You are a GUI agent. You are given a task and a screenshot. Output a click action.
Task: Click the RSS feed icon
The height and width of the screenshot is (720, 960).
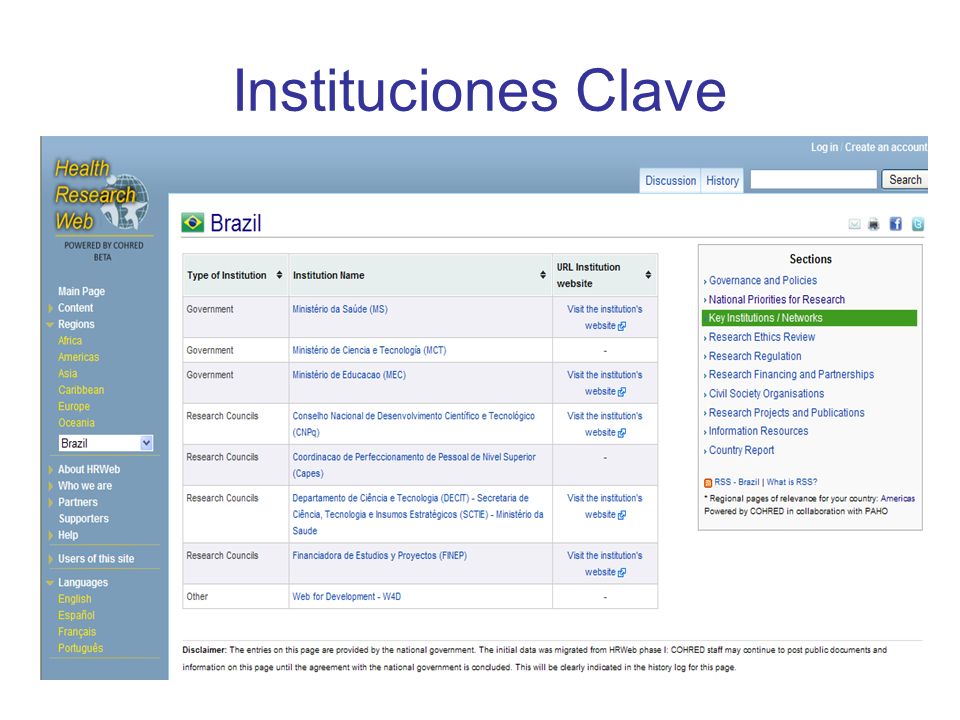click(708, 482)
